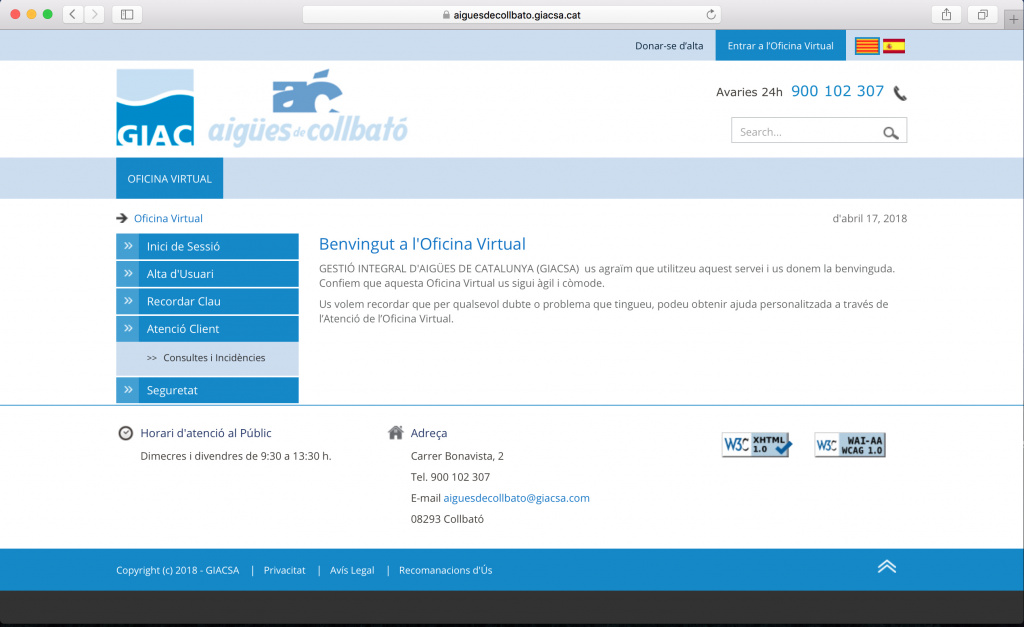This screenshot has width=1024, height=627.
Task: Collapse Atenció Client using its chevron
Action: 128,328
